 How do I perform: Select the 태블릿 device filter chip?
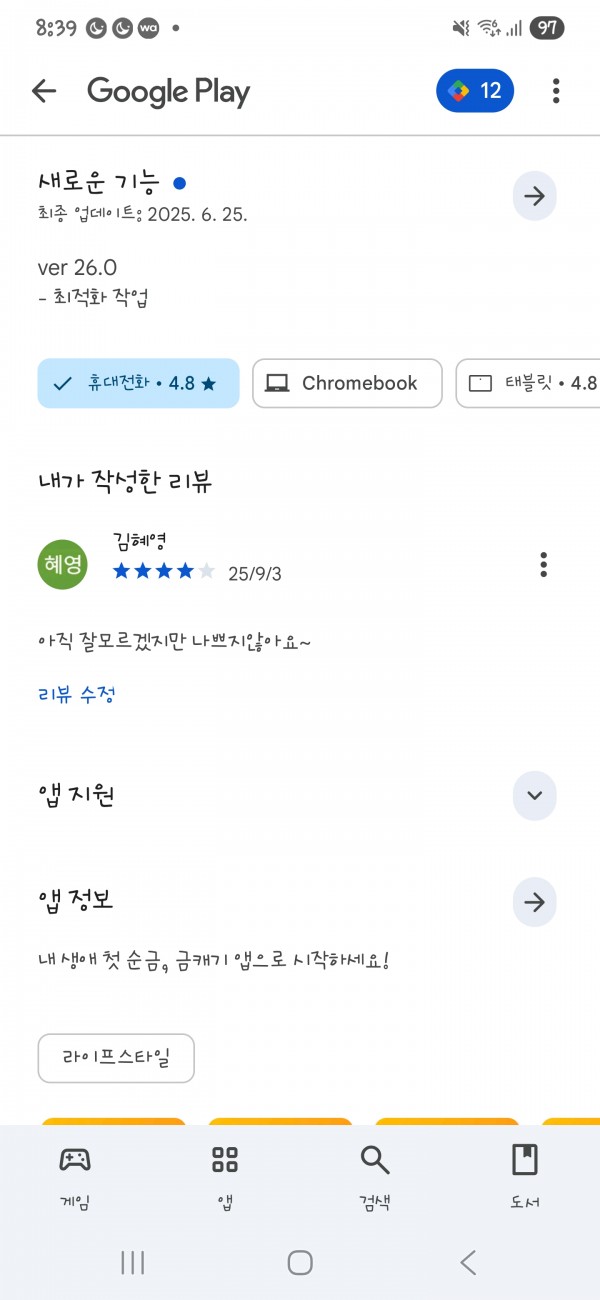point(528,383)
